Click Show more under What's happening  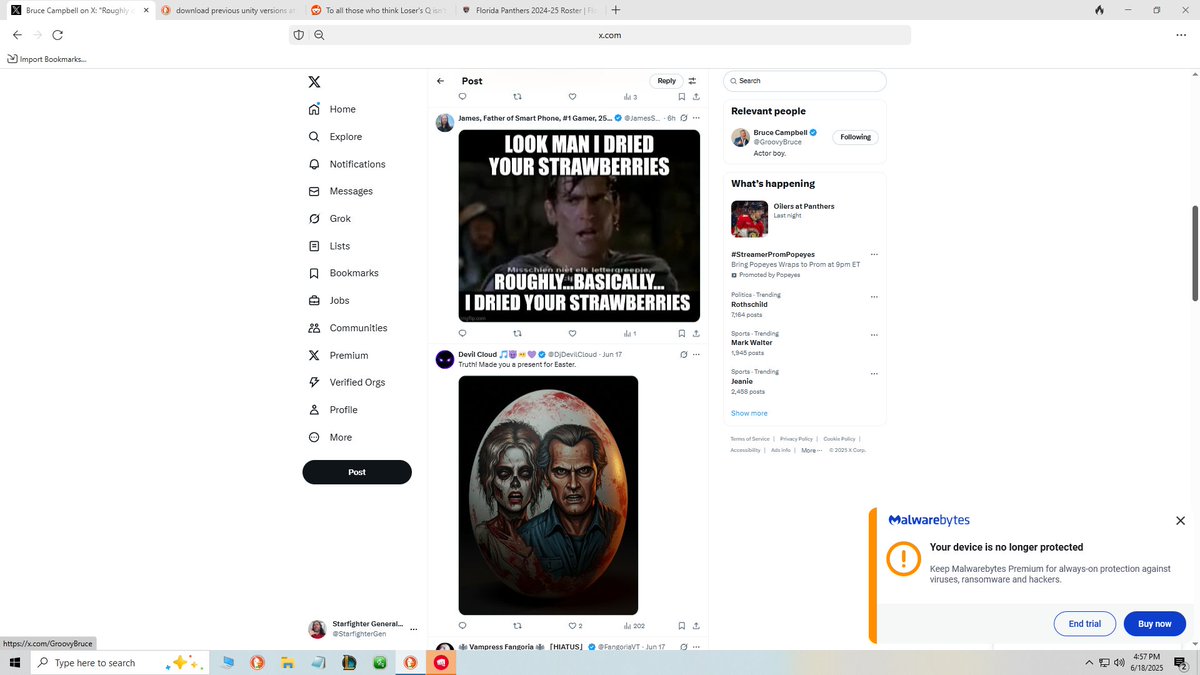click(x=748, y=412)
